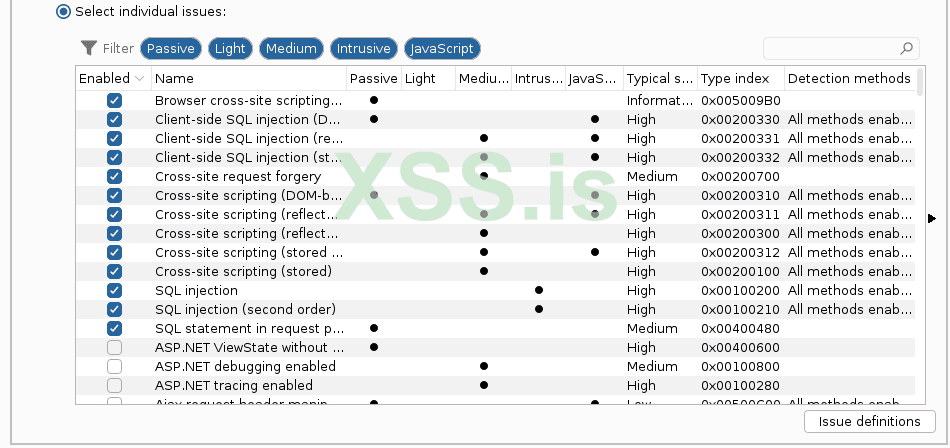Click the Detection methods column header
Screen dimensions: 950x448
point(848,78)
